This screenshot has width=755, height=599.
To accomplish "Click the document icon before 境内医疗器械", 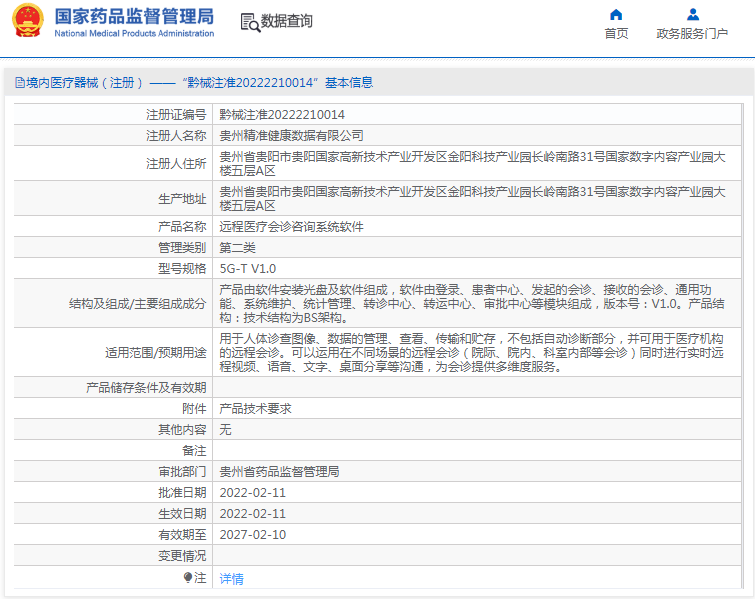I will pos(20,83).
